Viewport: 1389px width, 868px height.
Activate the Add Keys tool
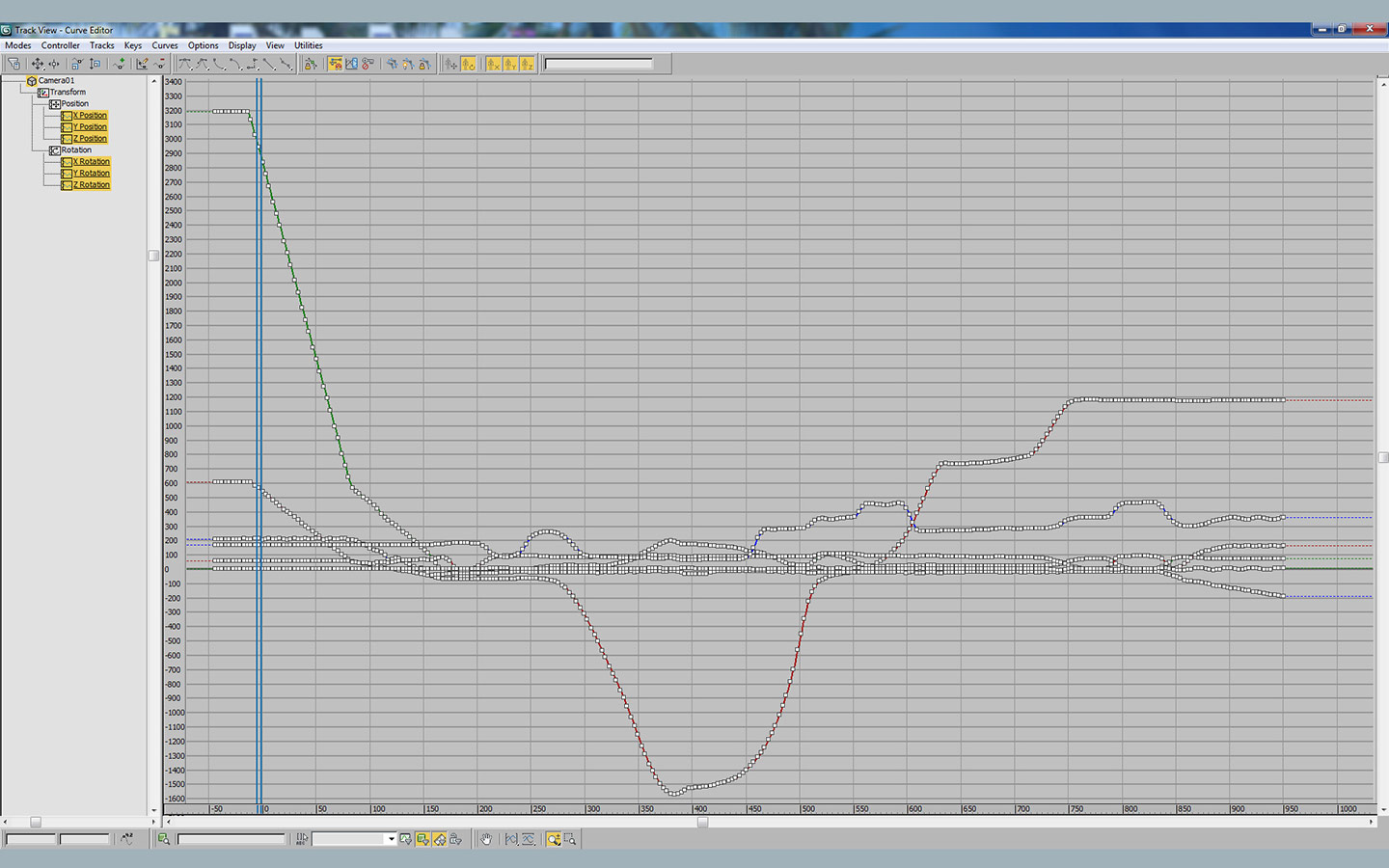[x=119, y=64]
